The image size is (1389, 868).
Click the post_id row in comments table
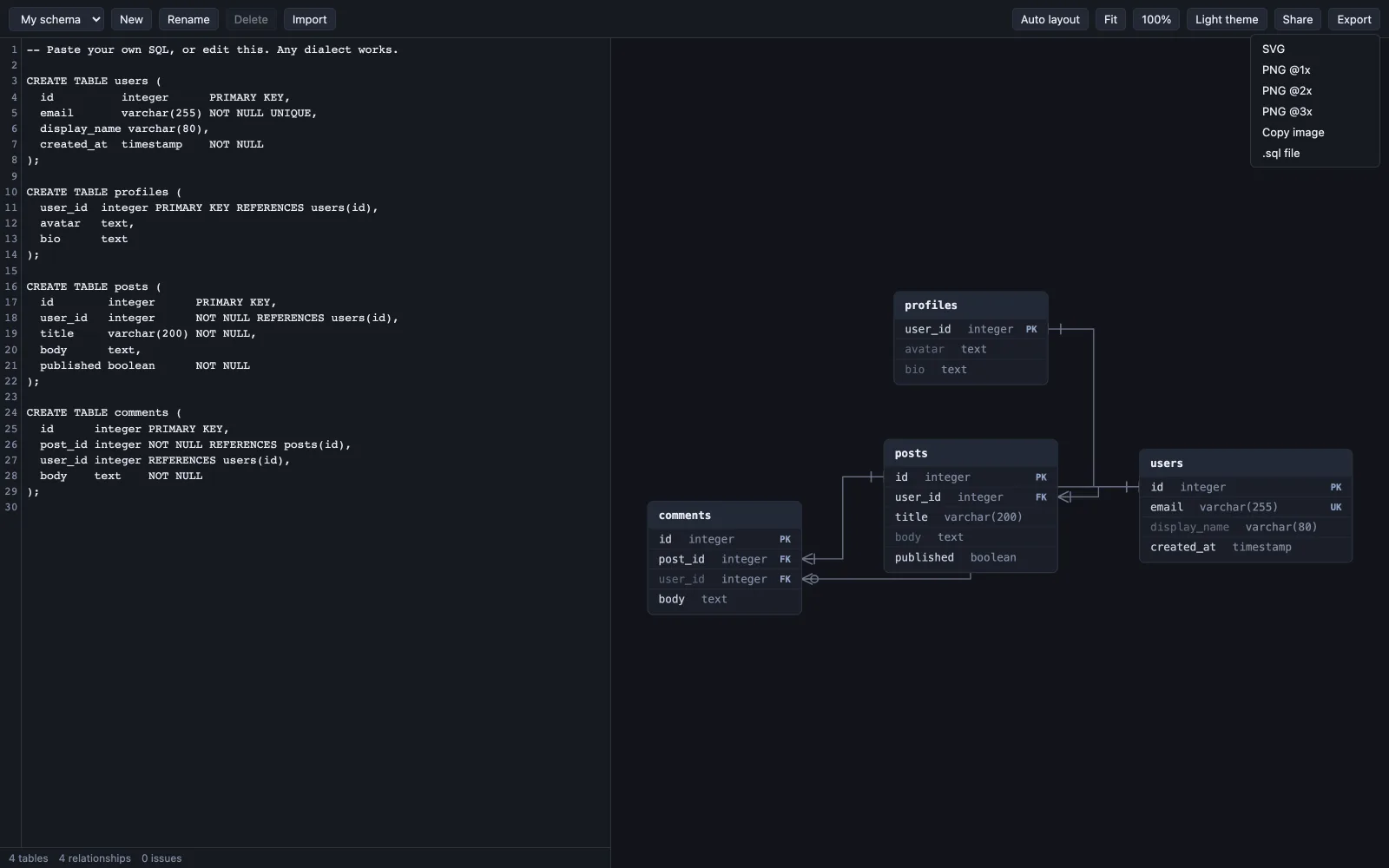(x=724, y=559)
